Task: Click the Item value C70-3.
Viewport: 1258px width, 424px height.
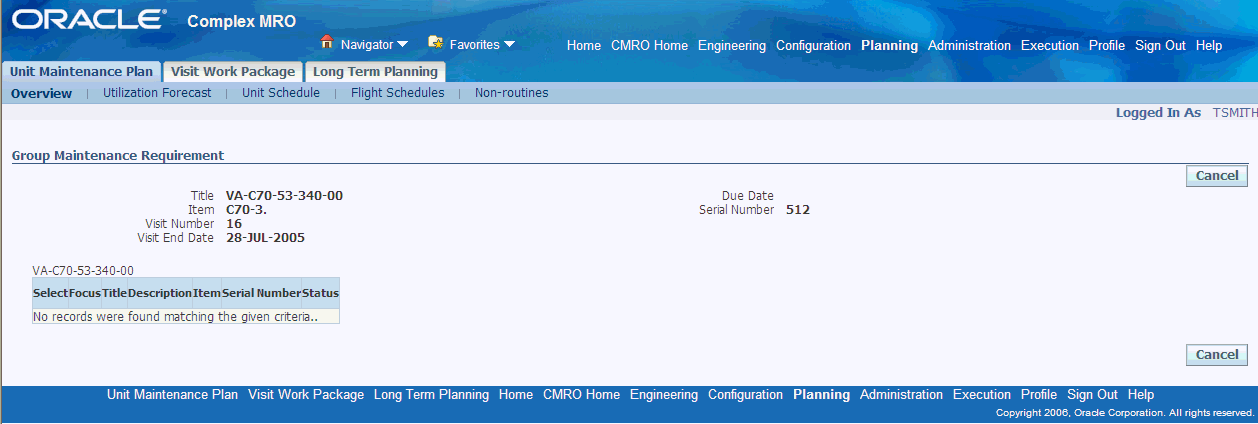Action: (246, 210)
